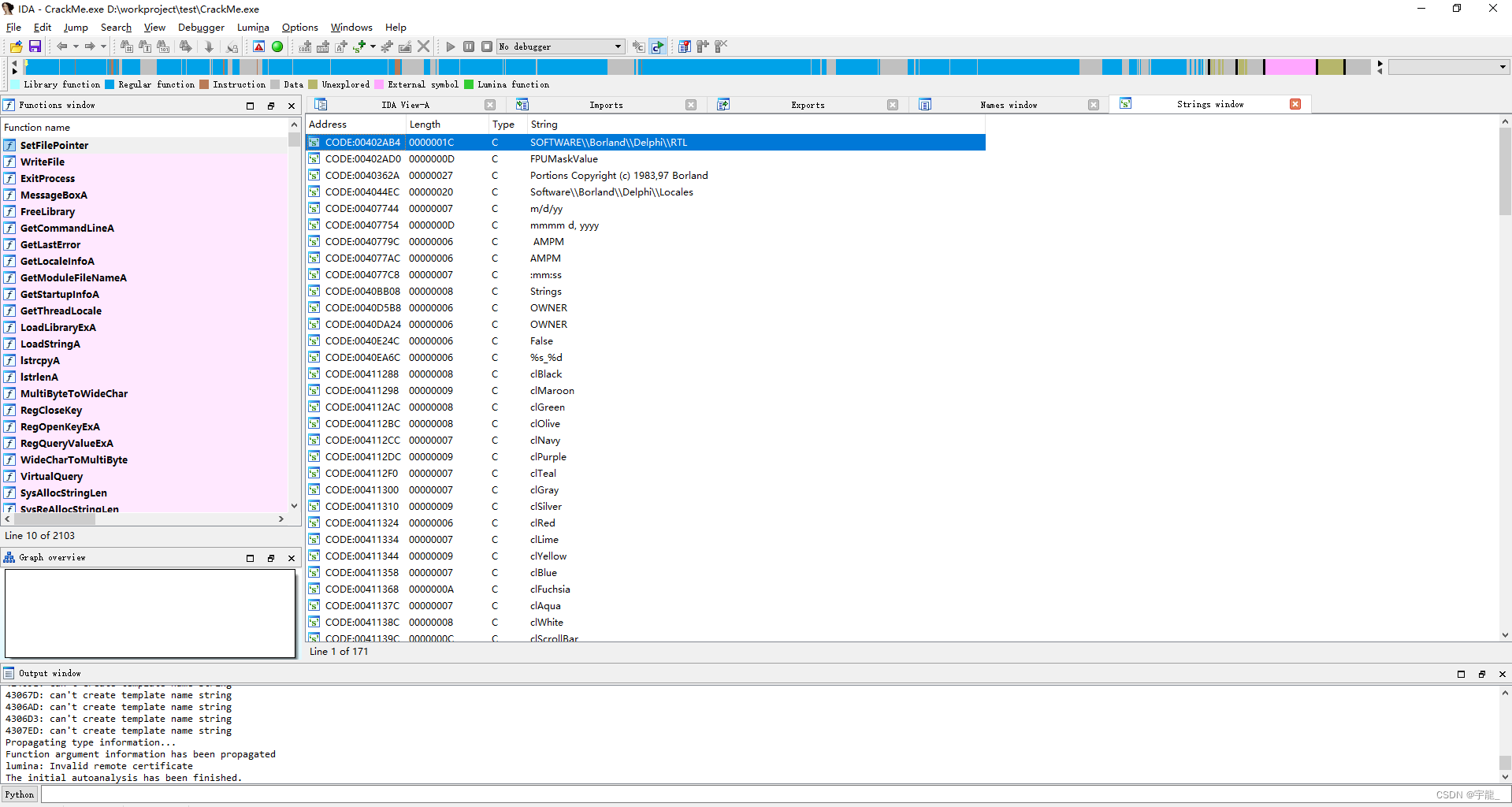Click the Undefine X toolbar icon

click(x=424, y=46)
